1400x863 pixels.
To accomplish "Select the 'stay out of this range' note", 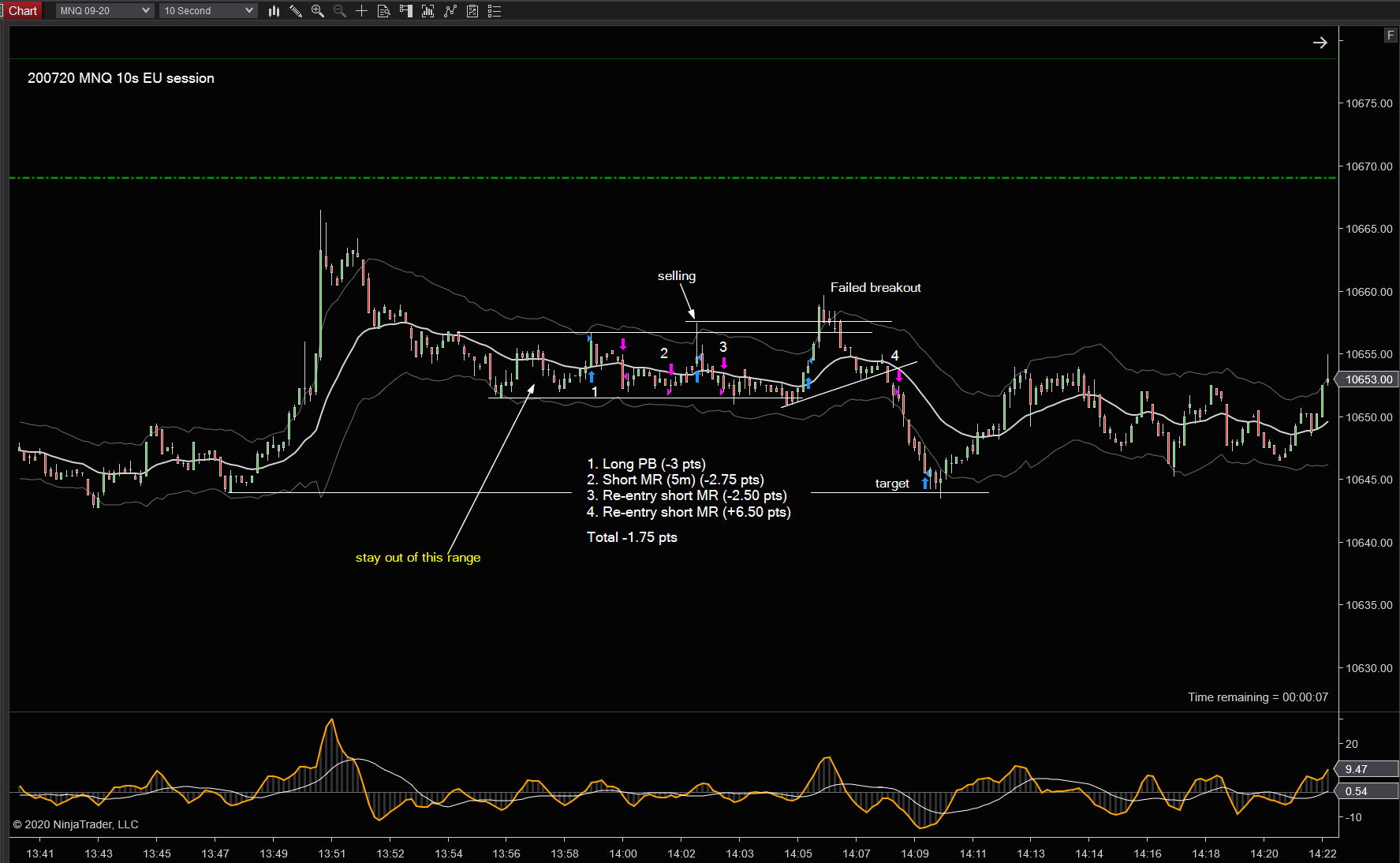I will click(418, 558).
